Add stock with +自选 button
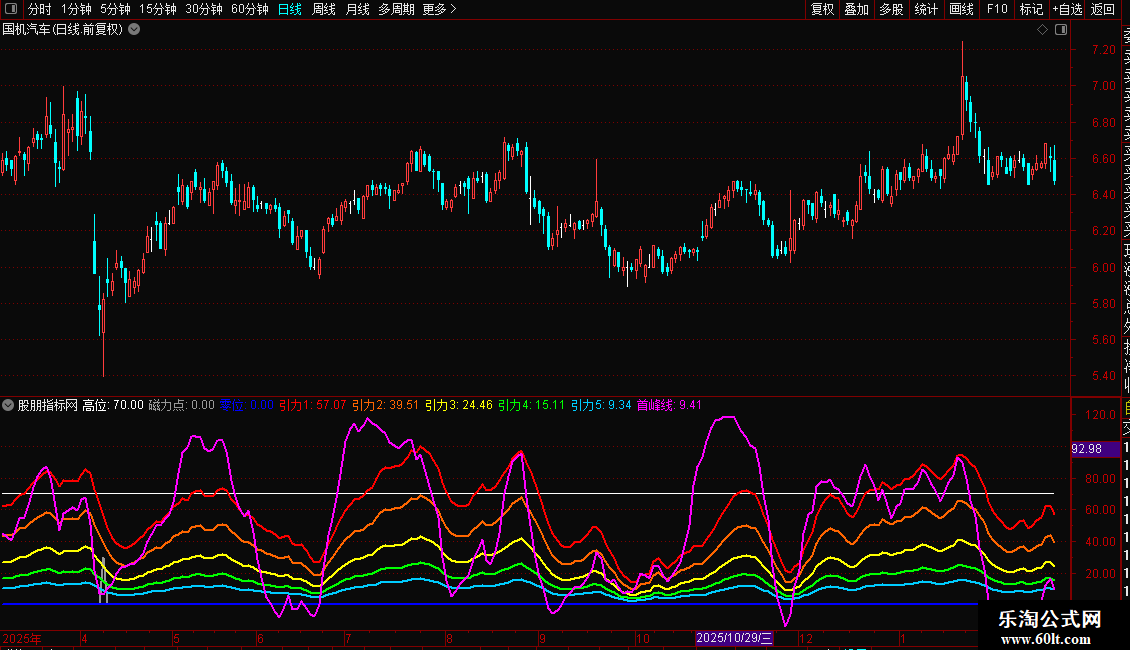 click(x=1067, y=9)
